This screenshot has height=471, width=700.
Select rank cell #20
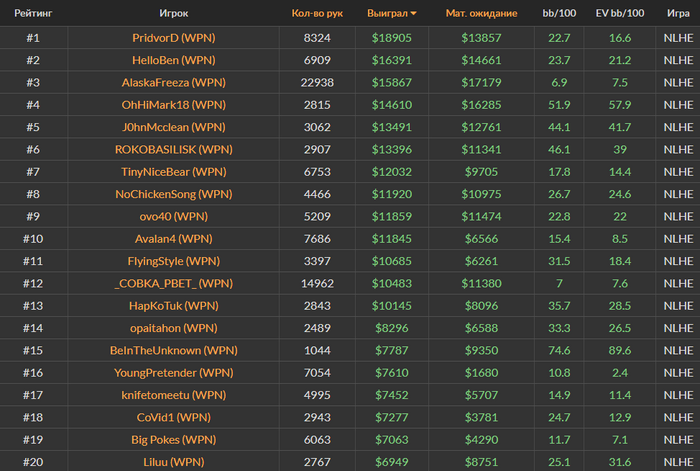(x=33, y=462)
